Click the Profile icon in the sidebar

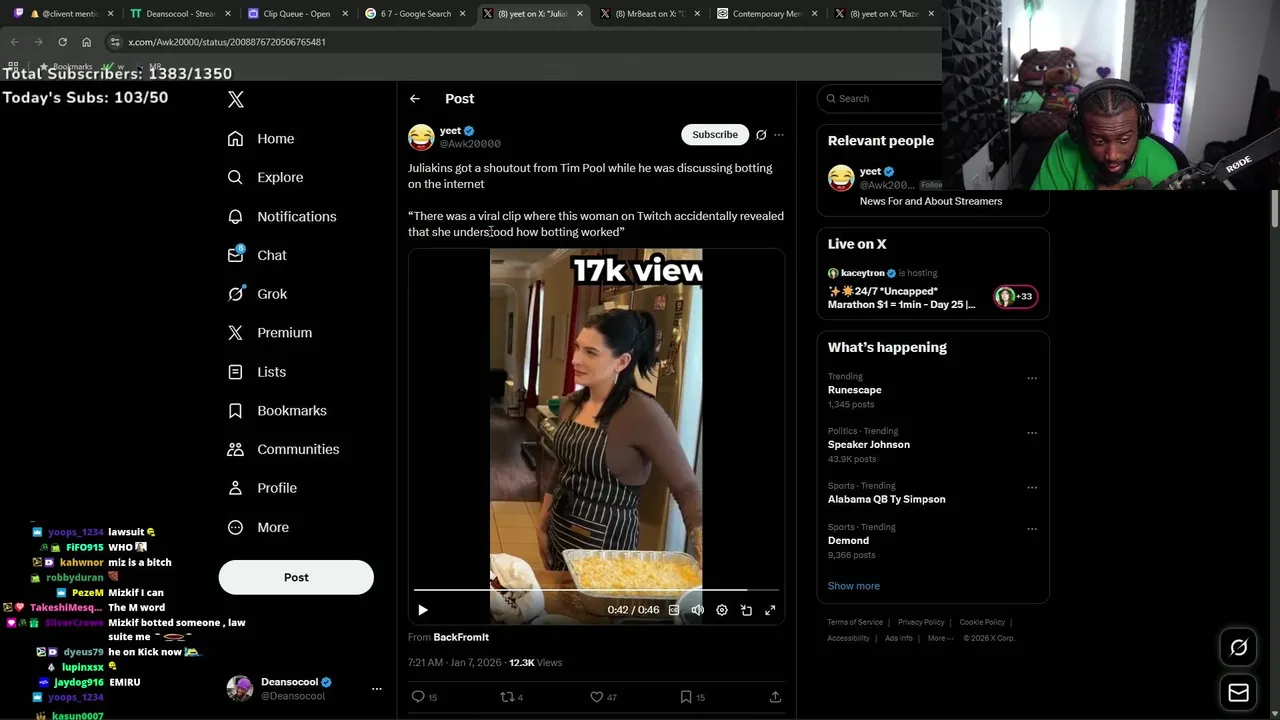[x=235, y=488]
